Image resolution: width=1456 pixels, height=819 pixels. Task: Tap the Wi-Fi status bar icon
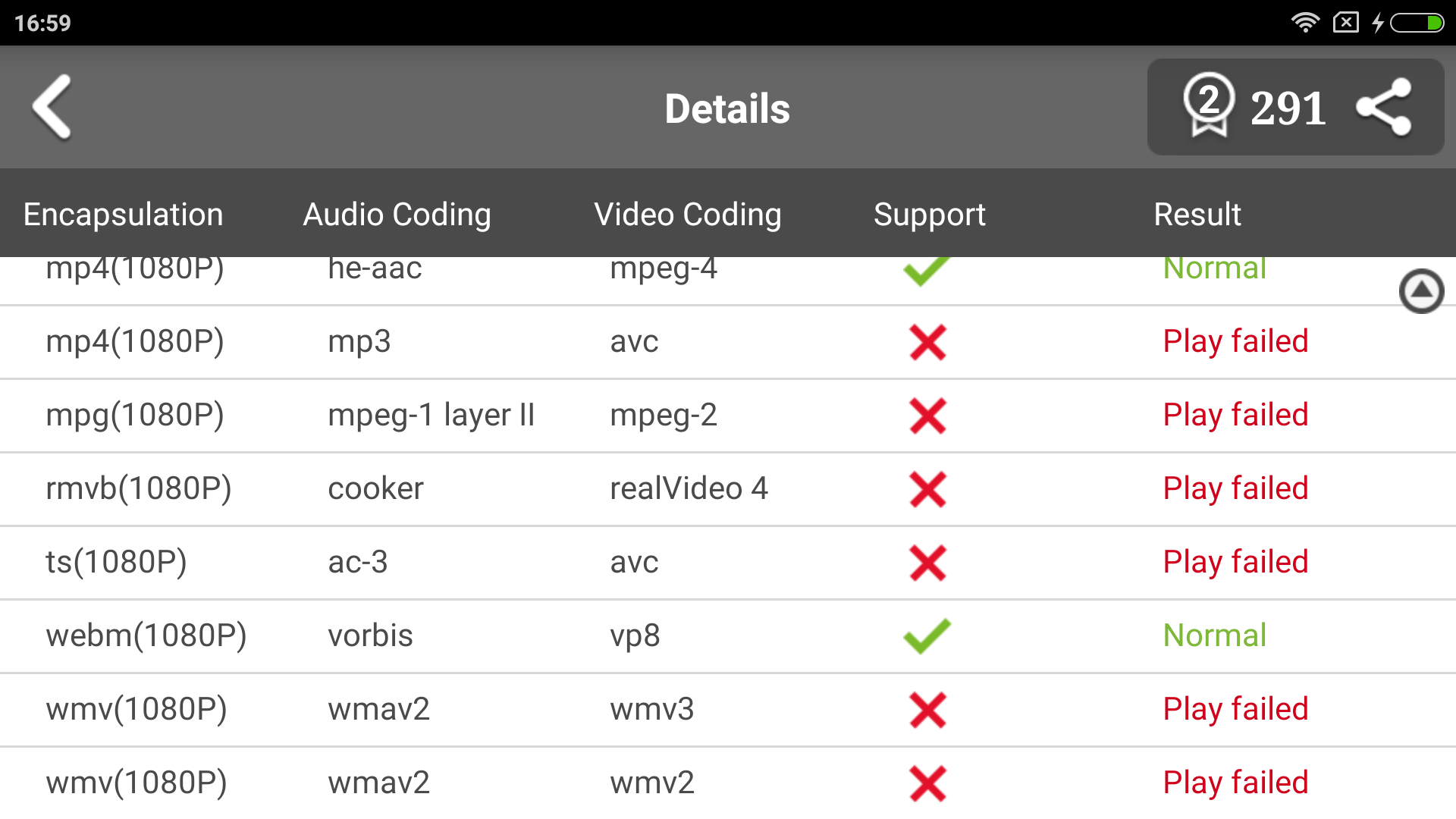[x=1304, y=23]
